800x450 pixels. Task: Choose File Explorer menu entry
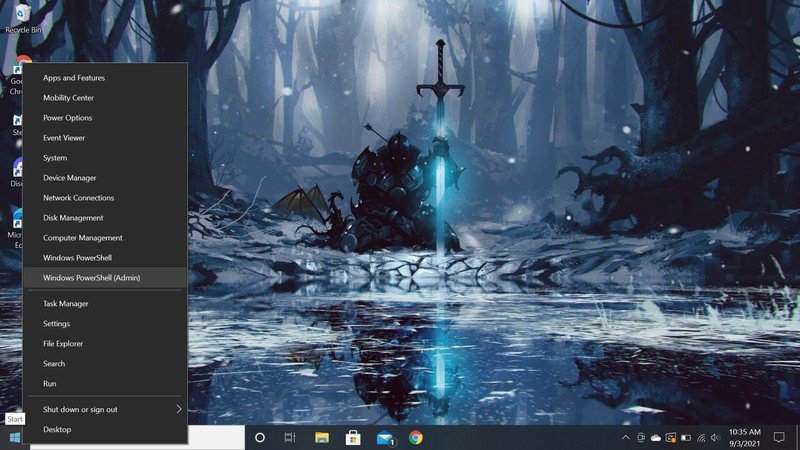click(x=105, y=343)
